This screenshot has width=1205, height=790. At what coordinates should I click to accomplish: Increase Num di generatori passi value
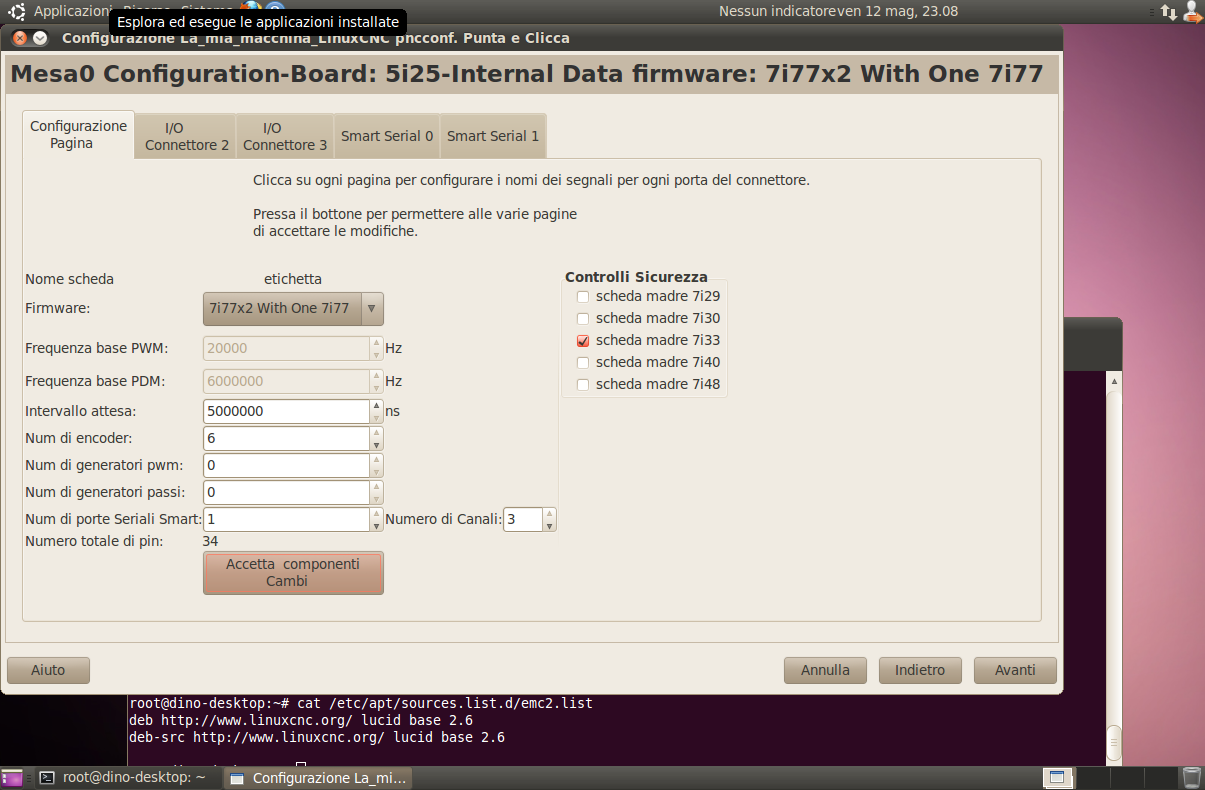pos(377,486)
